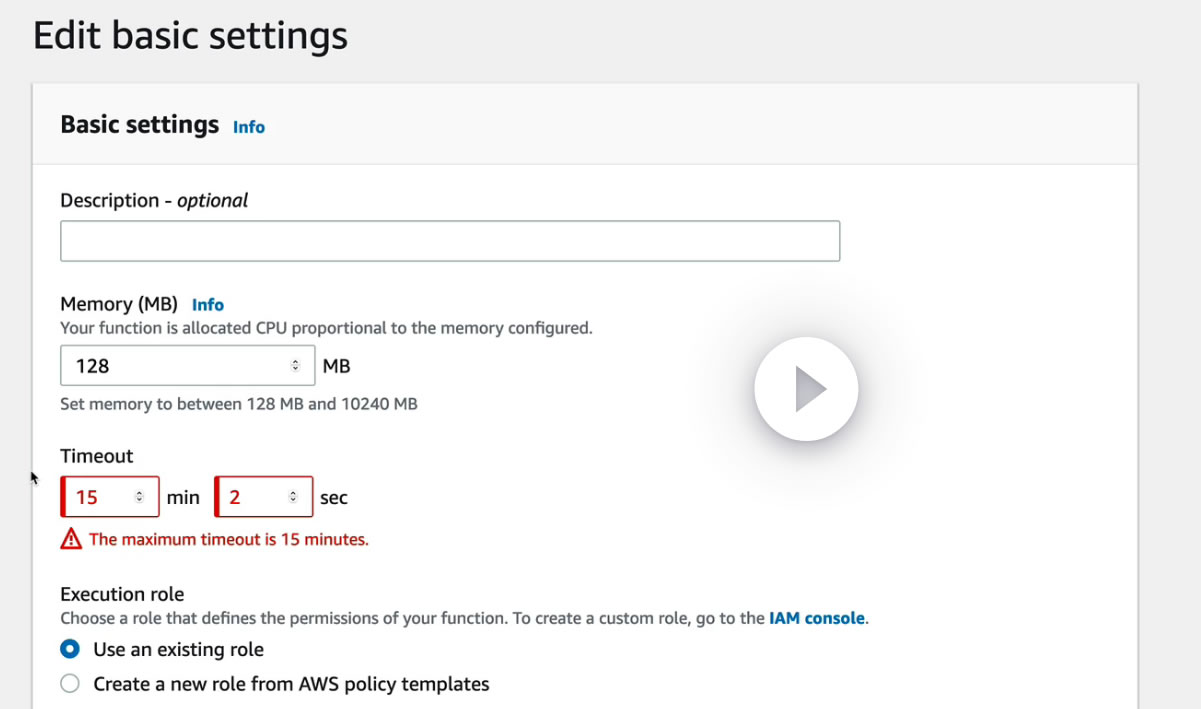1201x709 pixels.
Task: Click the play button overlay
Action: tap(806, 389)
